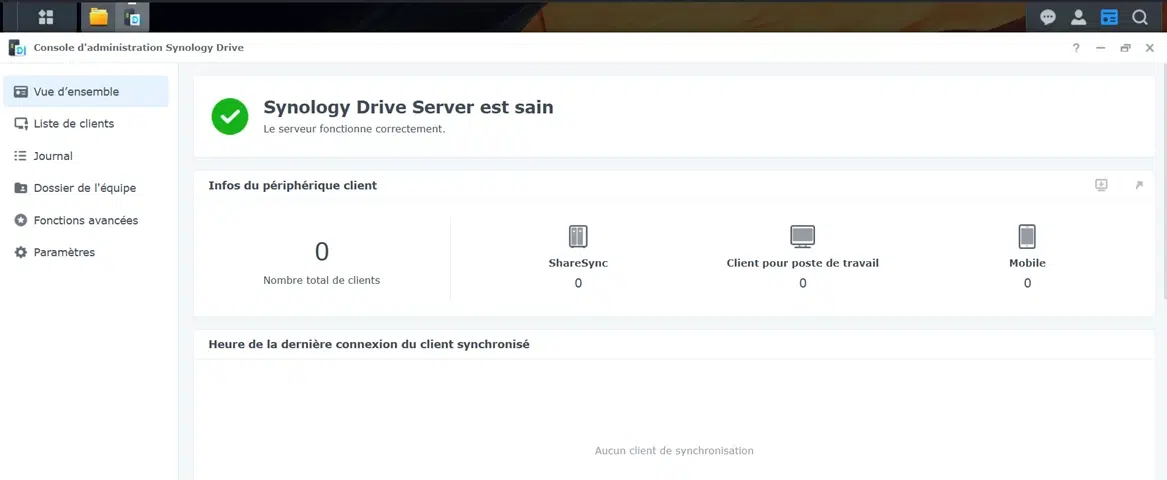Click the total clients count 0

(x=322, y=252)
